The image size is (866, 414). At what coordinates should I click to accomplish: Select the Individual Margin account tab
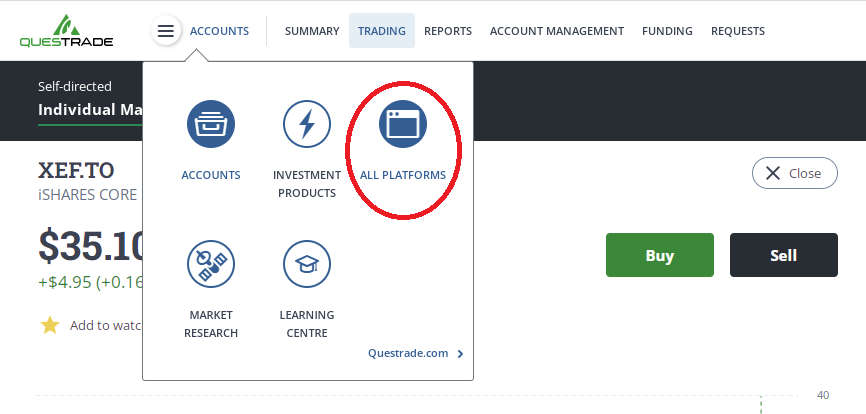[x=91, y=110]
